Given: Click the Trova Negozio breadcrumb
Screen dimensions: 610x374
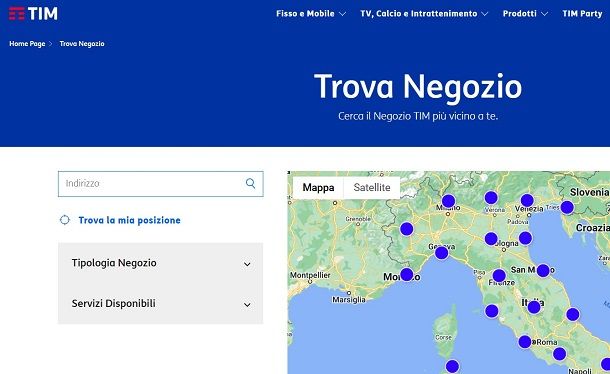Looking at the screenshot, I should pos(82,44).
